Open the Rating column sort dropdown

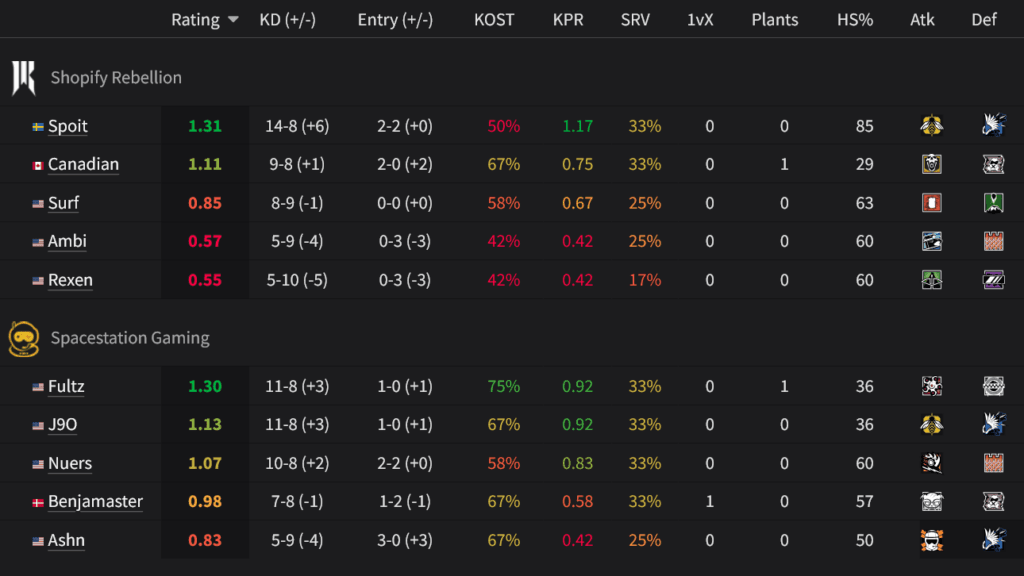[233, 19]
